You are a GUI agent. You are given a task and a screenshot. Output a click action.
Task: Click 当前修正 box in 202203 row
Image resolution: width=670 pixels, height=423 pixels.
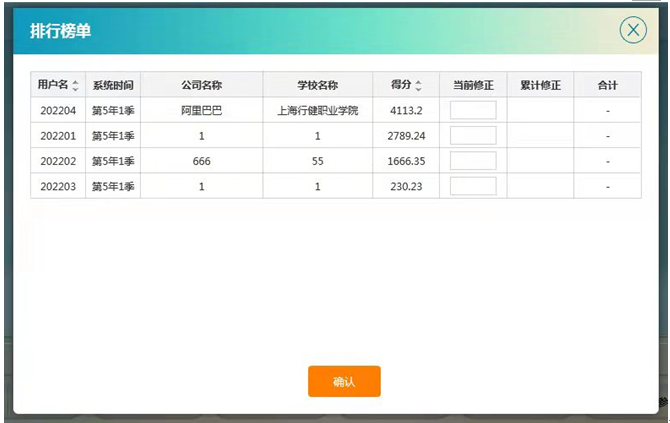473,185
